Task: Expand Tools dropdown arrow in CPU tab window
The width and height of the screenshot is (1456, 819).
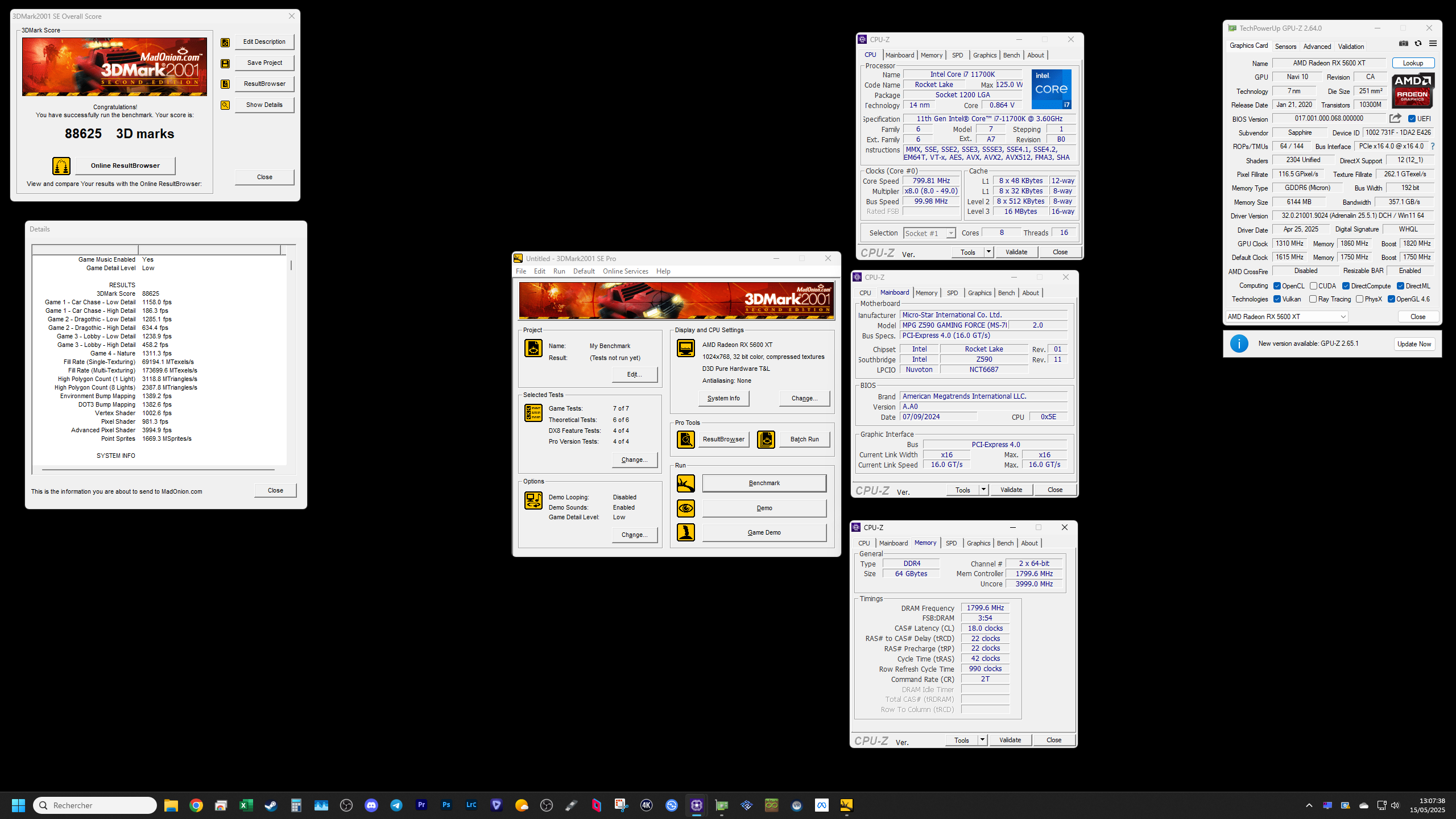Action: (988, 252)
